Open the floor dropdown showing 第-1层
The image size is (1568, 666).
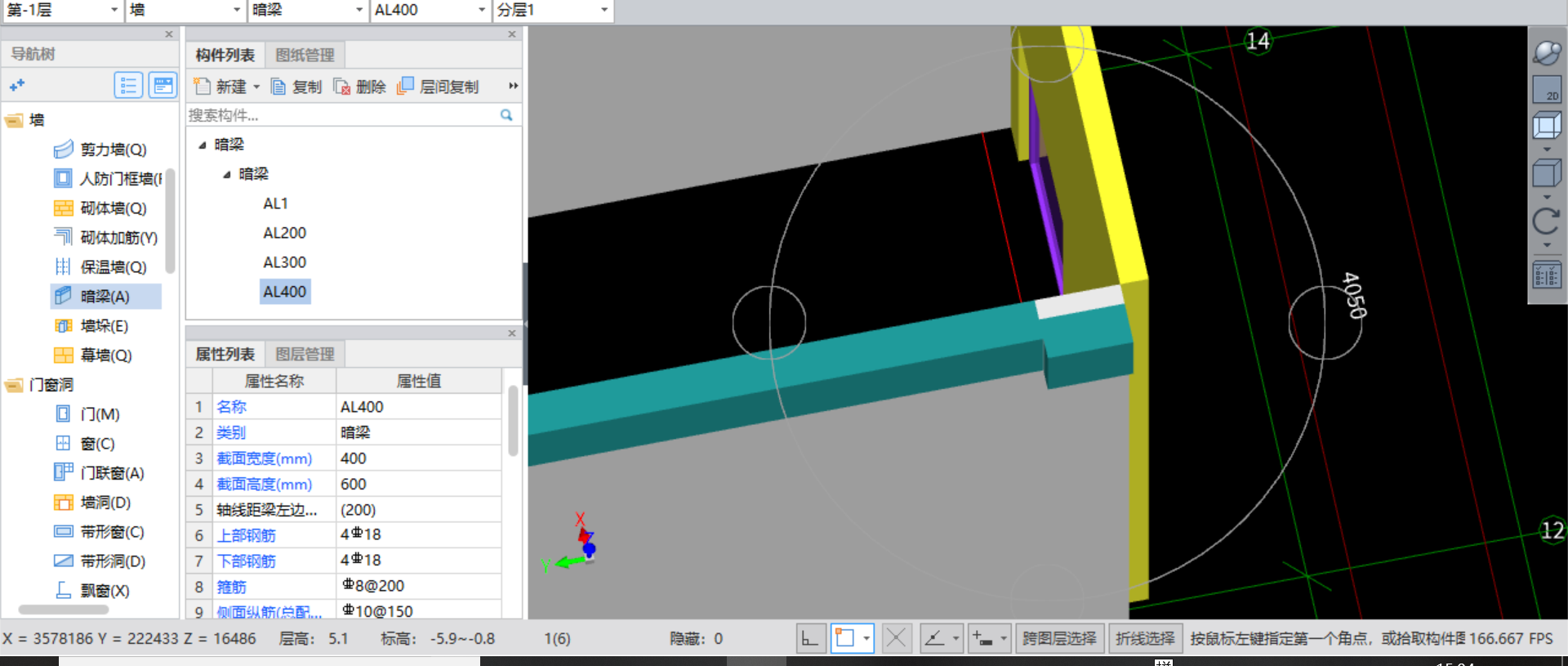click(61, 10)
